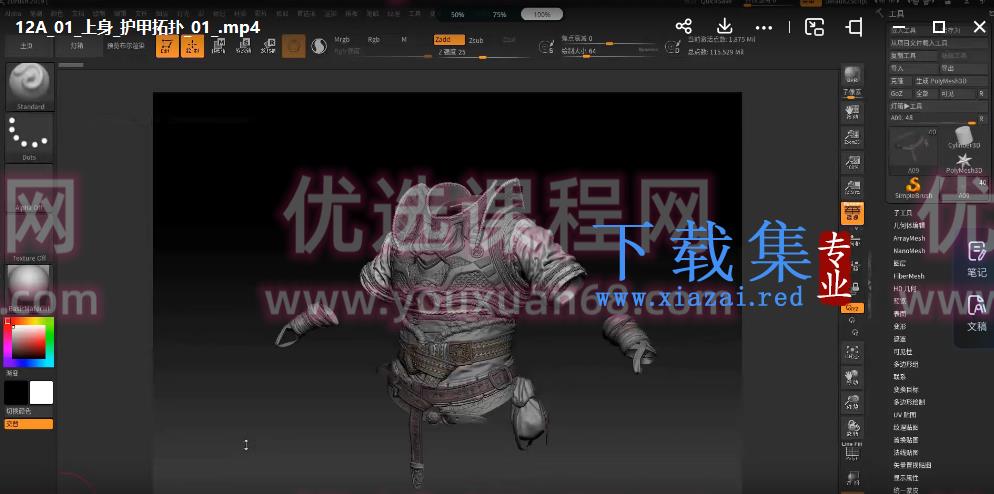Click the orange Alternate button below swatches
The height and width of the screenshot is (494, 994).
(29, 424)
